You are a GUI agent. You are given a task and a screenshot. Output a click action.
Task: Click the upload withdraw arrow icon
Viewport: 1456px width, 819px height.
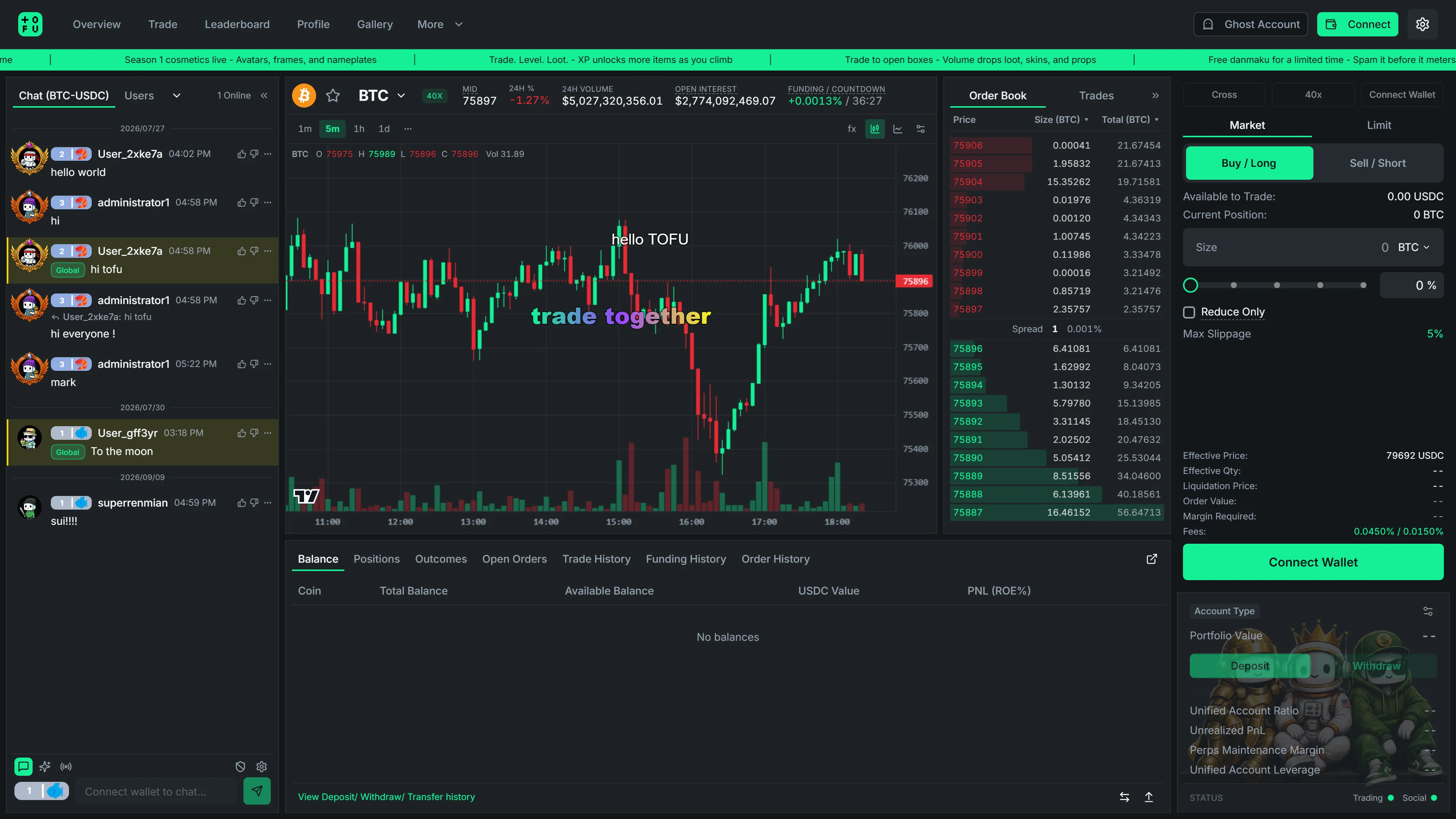pyautogui.click(x=1148, y=797)
